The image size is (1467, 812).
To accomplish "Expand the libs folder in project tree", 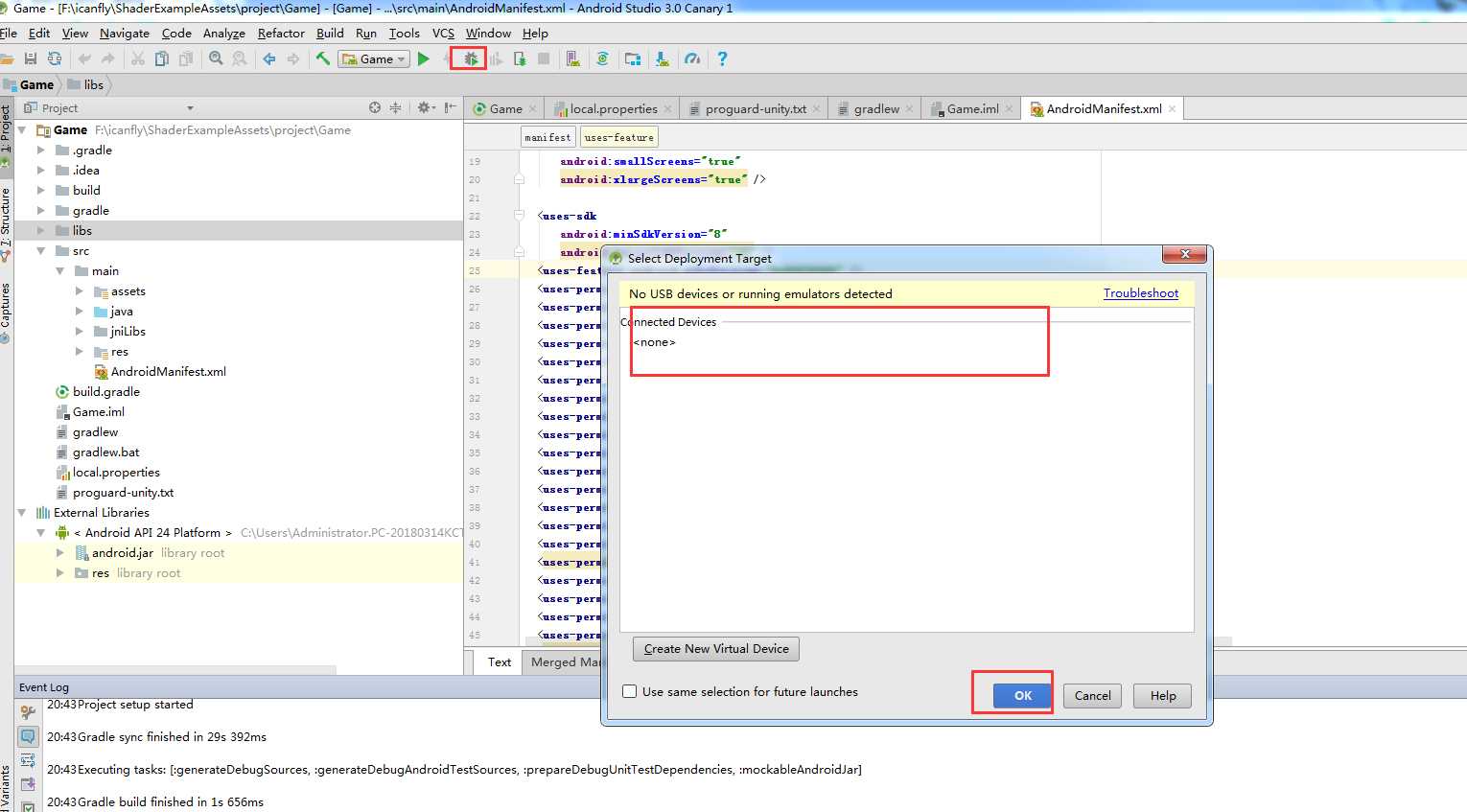I will pyautogui.click(x=40, y=231).
